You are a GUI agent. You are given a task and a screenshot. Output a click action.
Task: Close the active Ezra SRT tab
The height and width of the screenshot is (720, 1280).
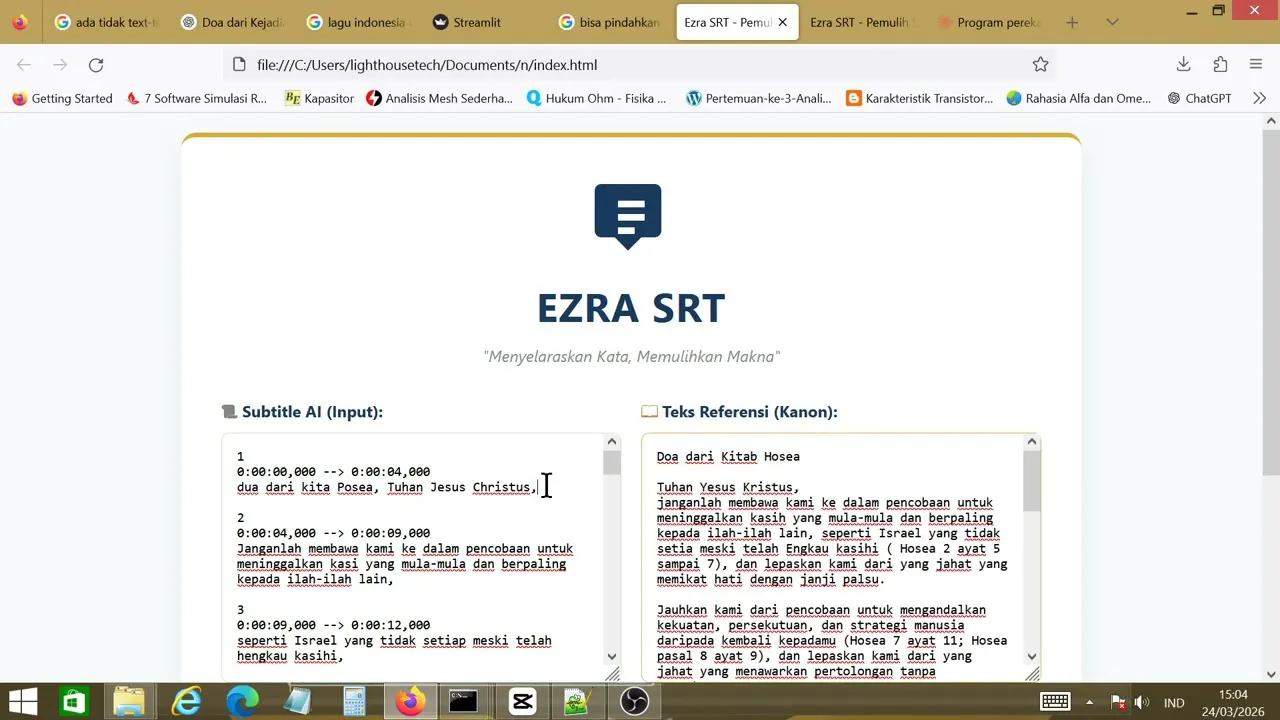click(x=782, y=22)
